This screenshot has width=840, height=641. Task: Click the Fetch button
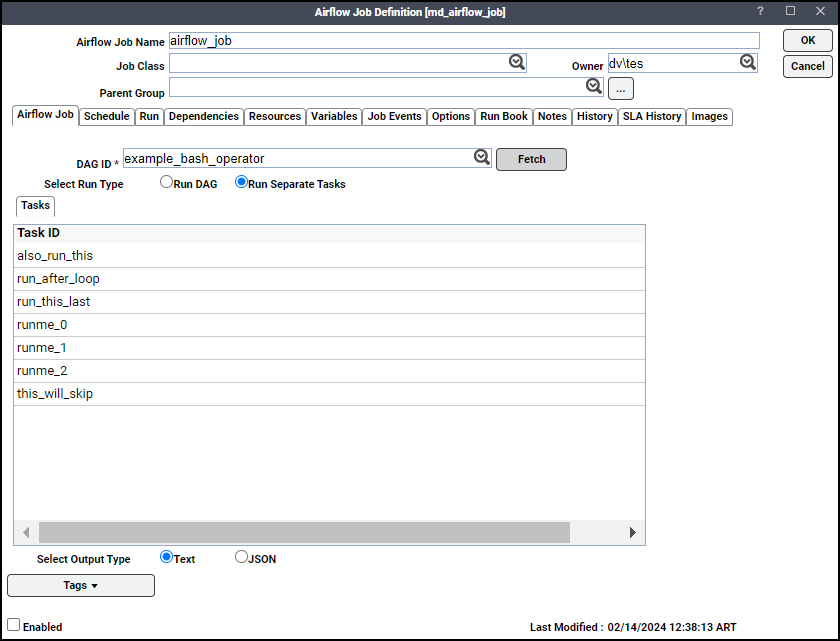(531, 160)
